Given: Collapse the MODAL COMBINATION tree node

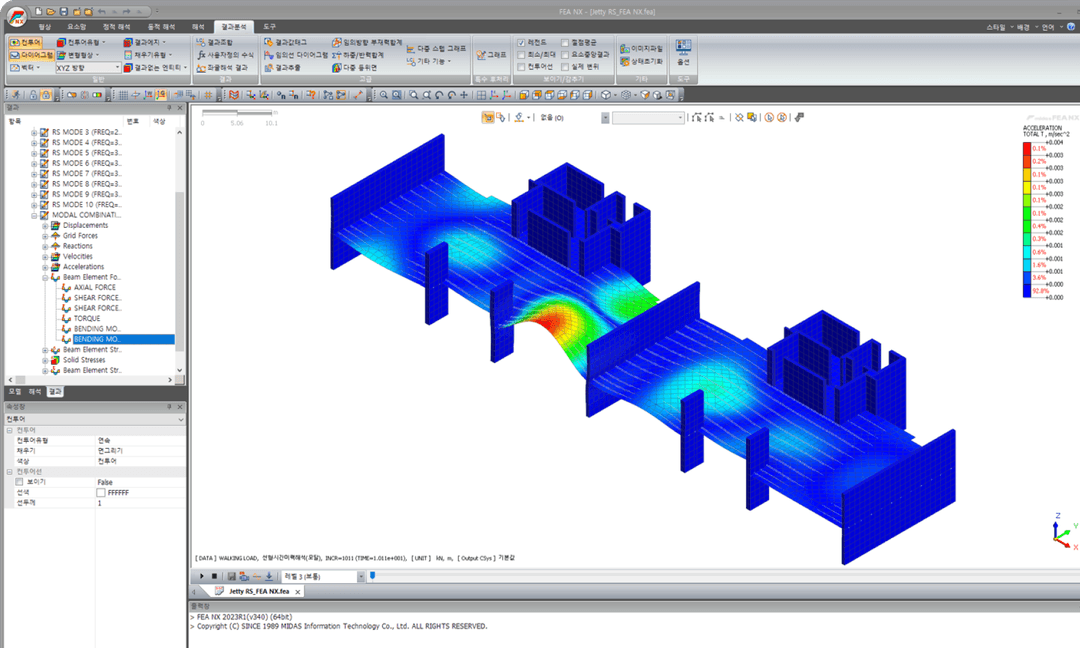Looking at the screenshot, I should (34, 215).
